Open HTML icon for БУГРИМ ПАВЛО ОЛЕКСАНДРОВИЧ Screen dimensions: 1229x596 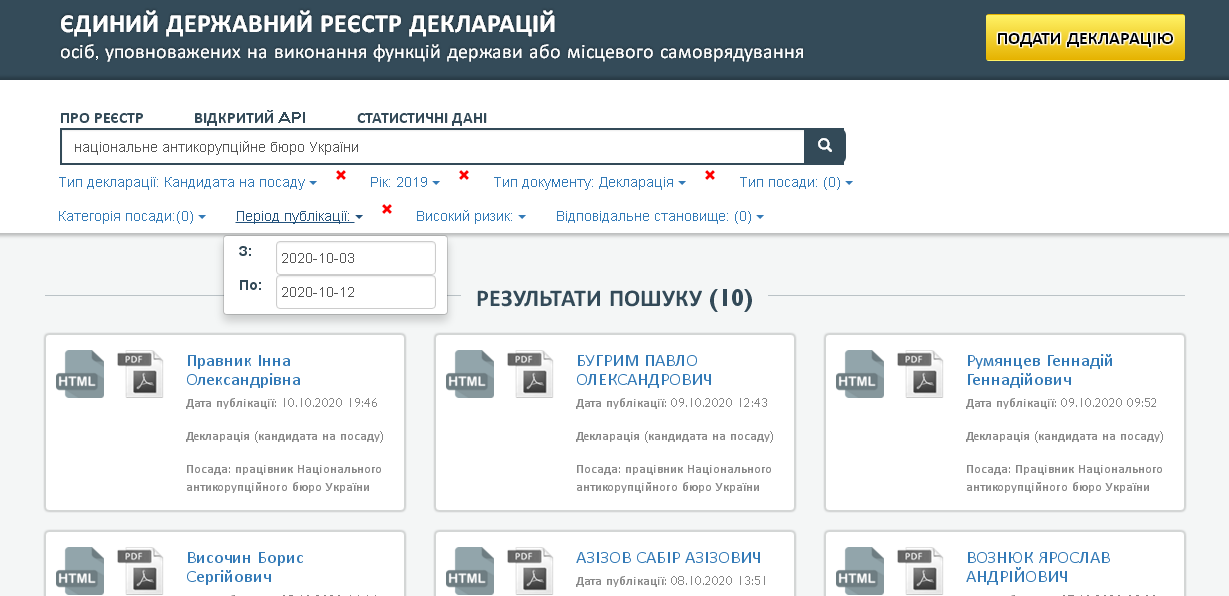tap(470, 374)
